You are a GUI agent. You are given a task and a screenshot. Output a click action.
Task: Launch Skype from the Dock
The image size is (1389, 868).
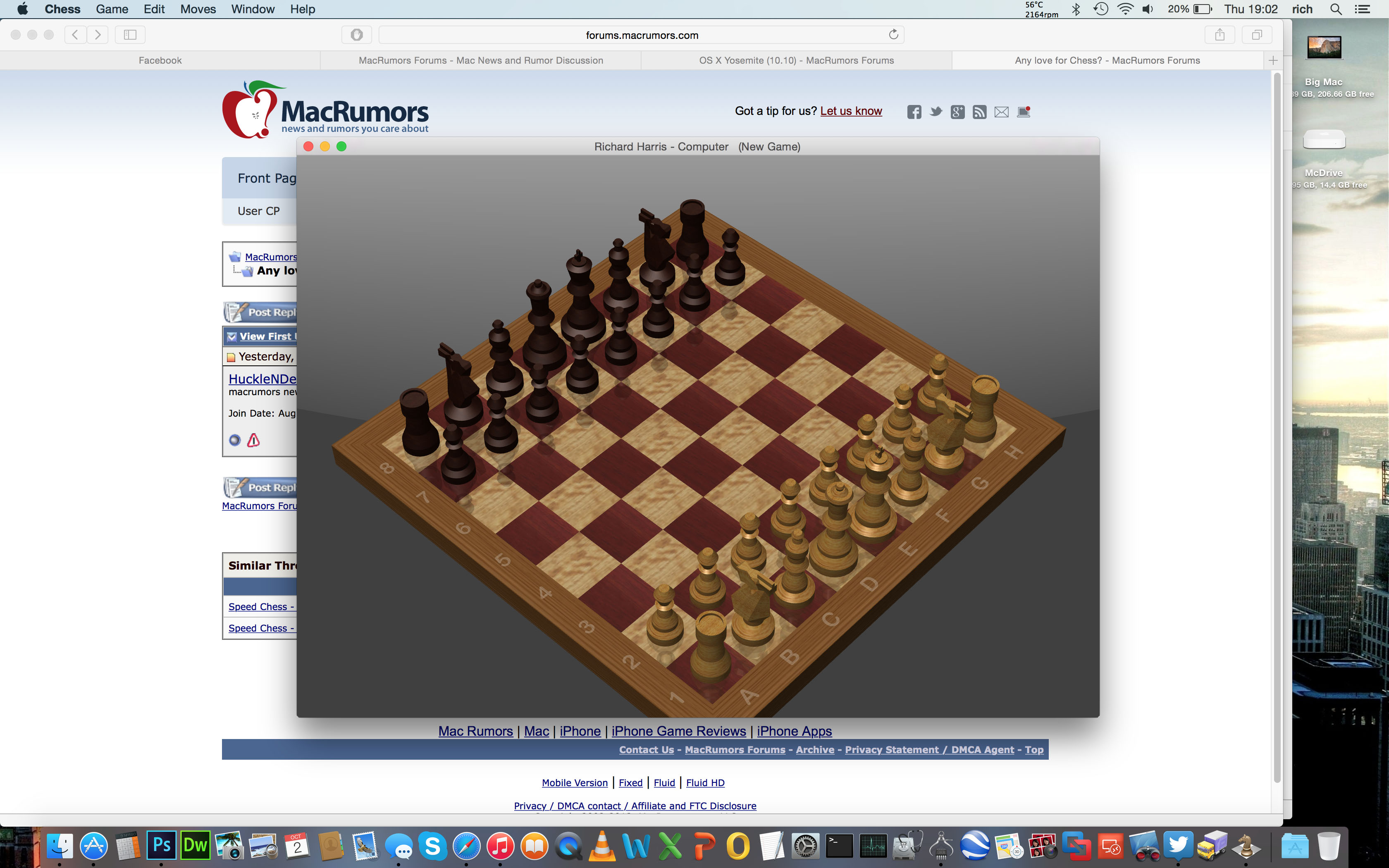coord(432,846)
